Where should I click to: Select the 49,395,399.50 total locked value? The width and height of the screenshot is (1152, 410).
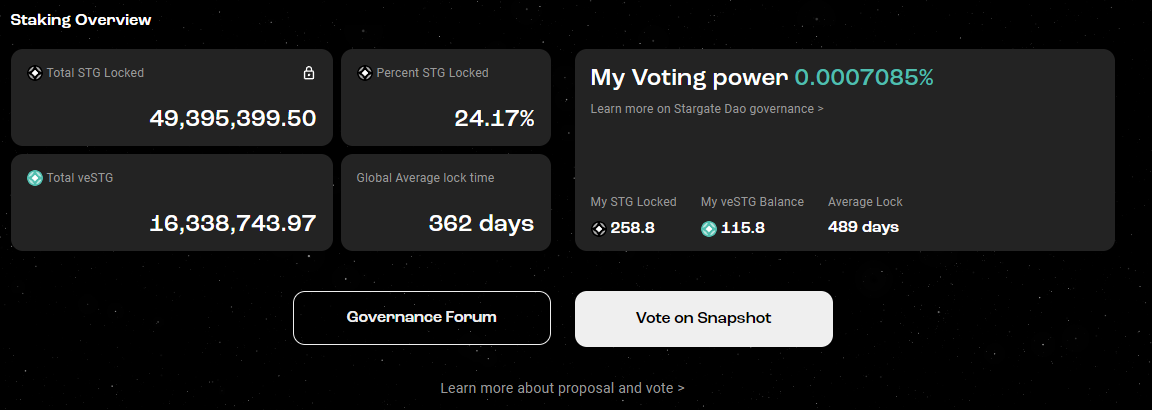click(233, 118)
